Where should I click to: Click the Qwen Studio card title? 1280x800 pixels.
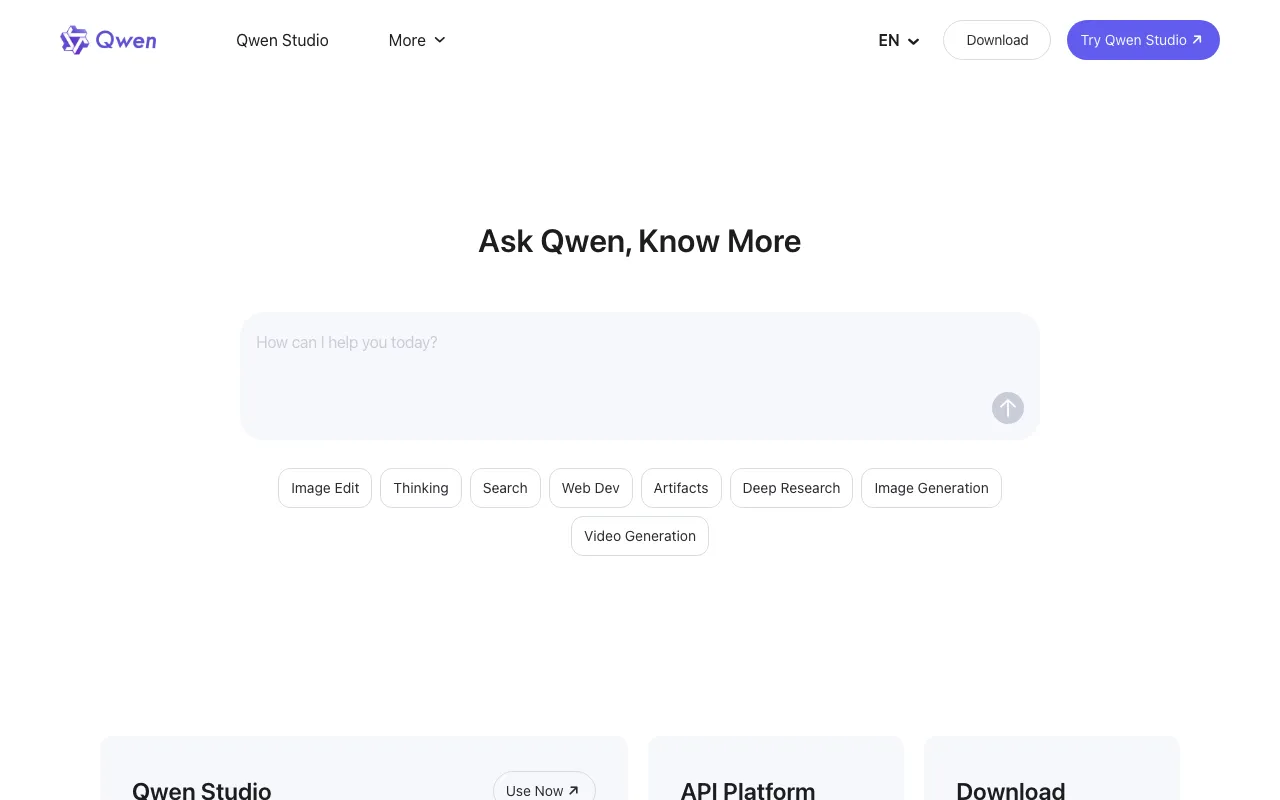[x=202, y=790]
